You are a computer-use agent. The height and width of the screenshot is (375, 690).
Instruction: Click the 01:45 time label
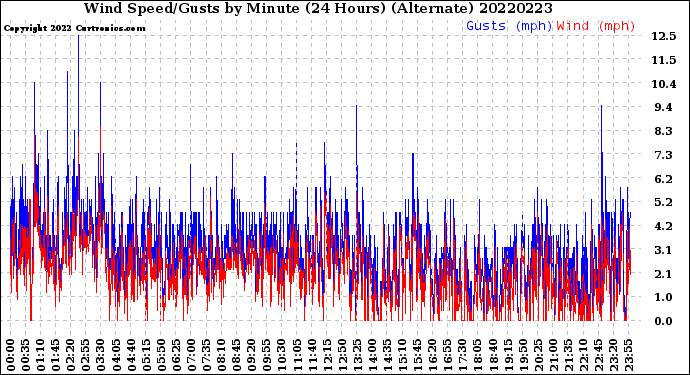[56, 355]
